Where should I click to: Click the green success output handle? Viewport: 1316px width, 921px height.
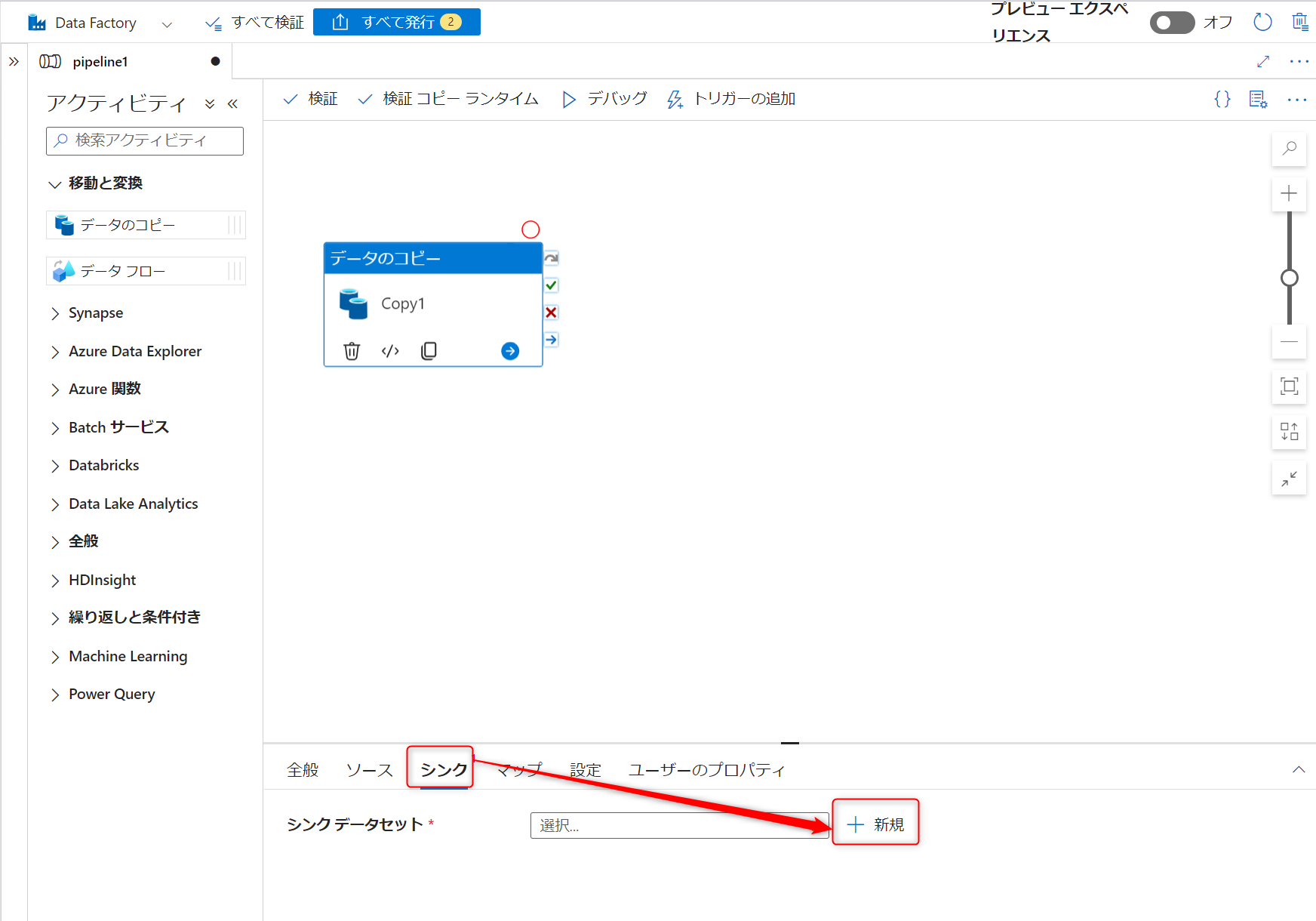coord(552,285)
